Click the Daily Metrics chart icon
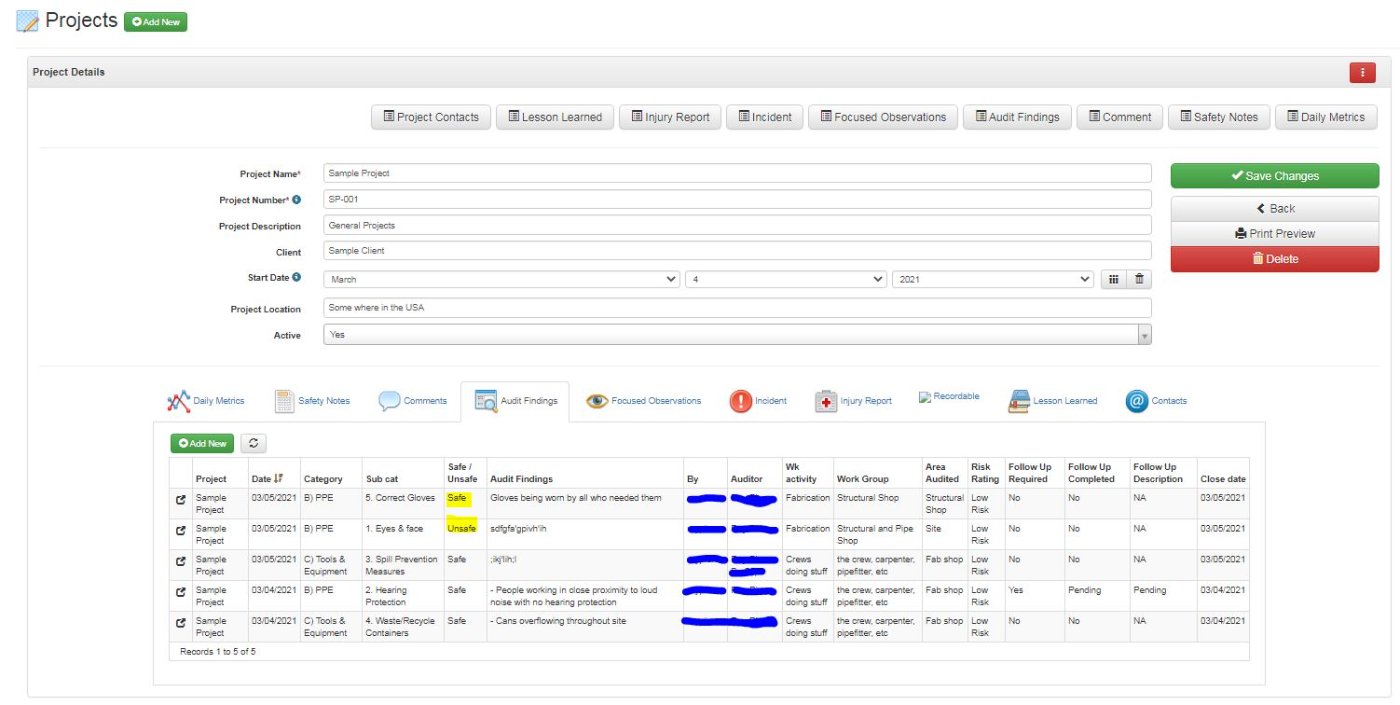This screenshot has width=1400, height=705. coord(178,401)
